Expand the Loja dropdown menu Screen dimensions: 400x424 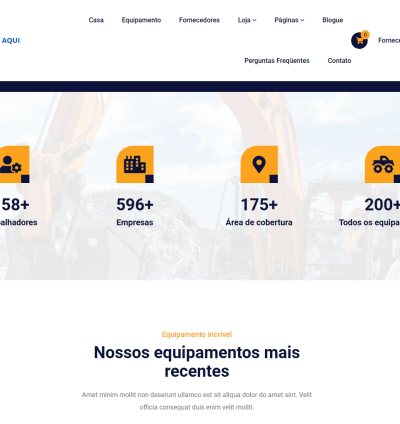[247, 20]
